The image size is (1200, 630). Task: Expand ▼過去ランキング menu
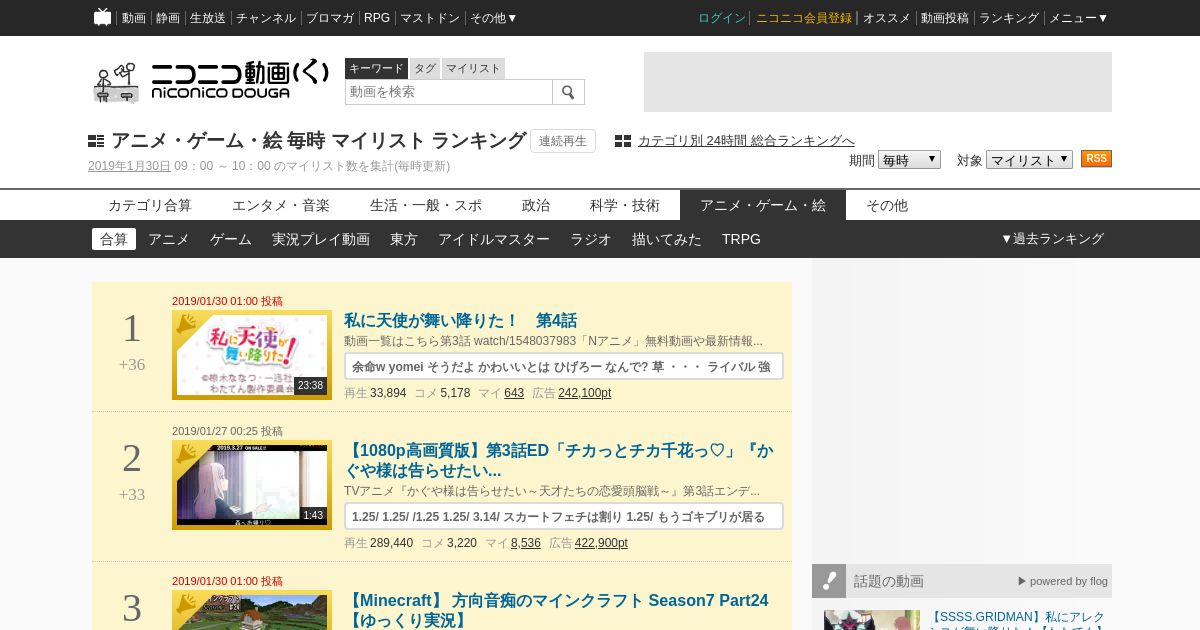1052,239
